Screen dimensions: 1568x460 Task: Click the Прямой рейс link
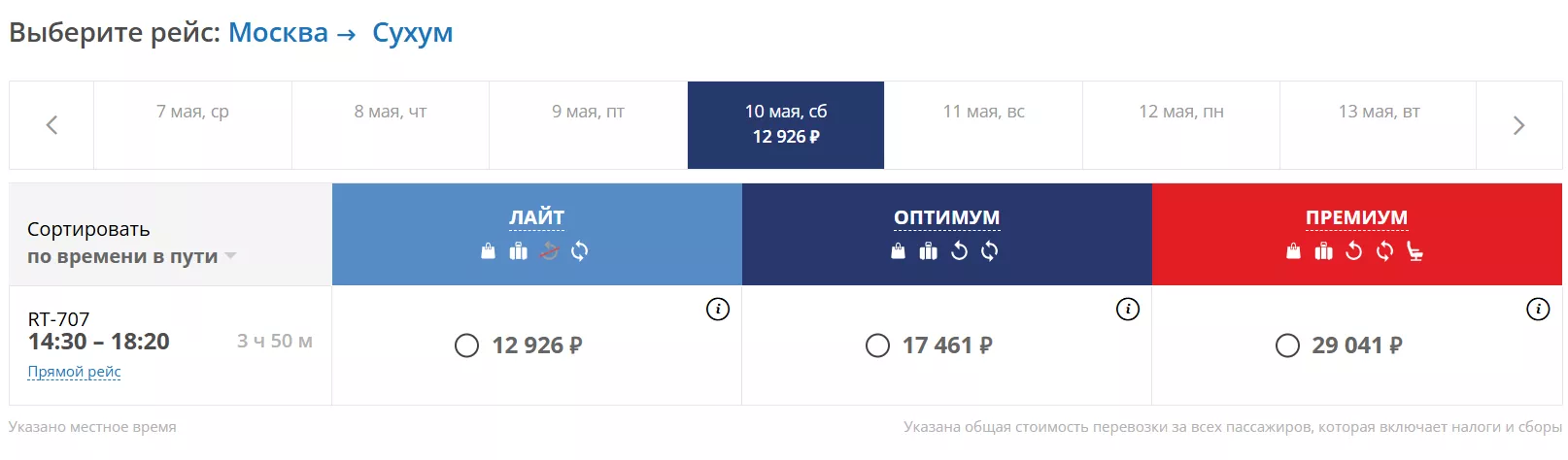coord(75,372)
